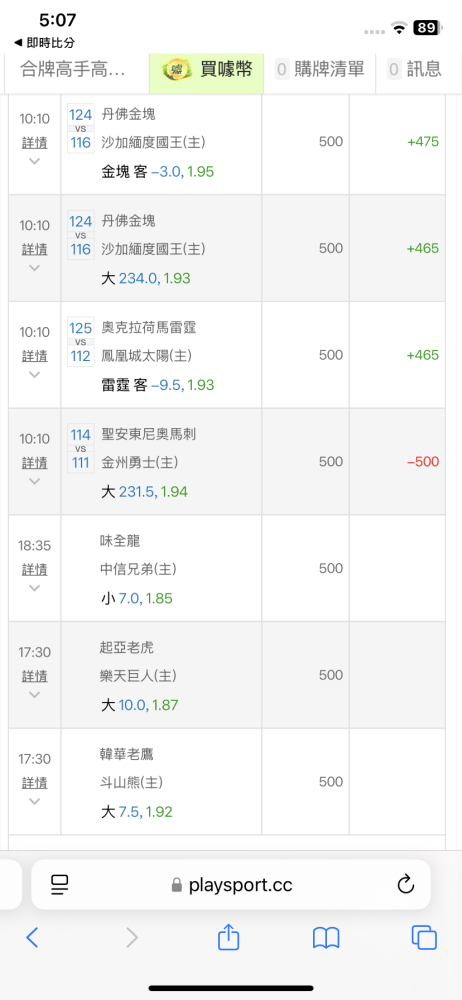Viewport: 462px width, 1000px height.
Task: Tap the 買噱幣 coin icon
Action: [x=175, y=70]
